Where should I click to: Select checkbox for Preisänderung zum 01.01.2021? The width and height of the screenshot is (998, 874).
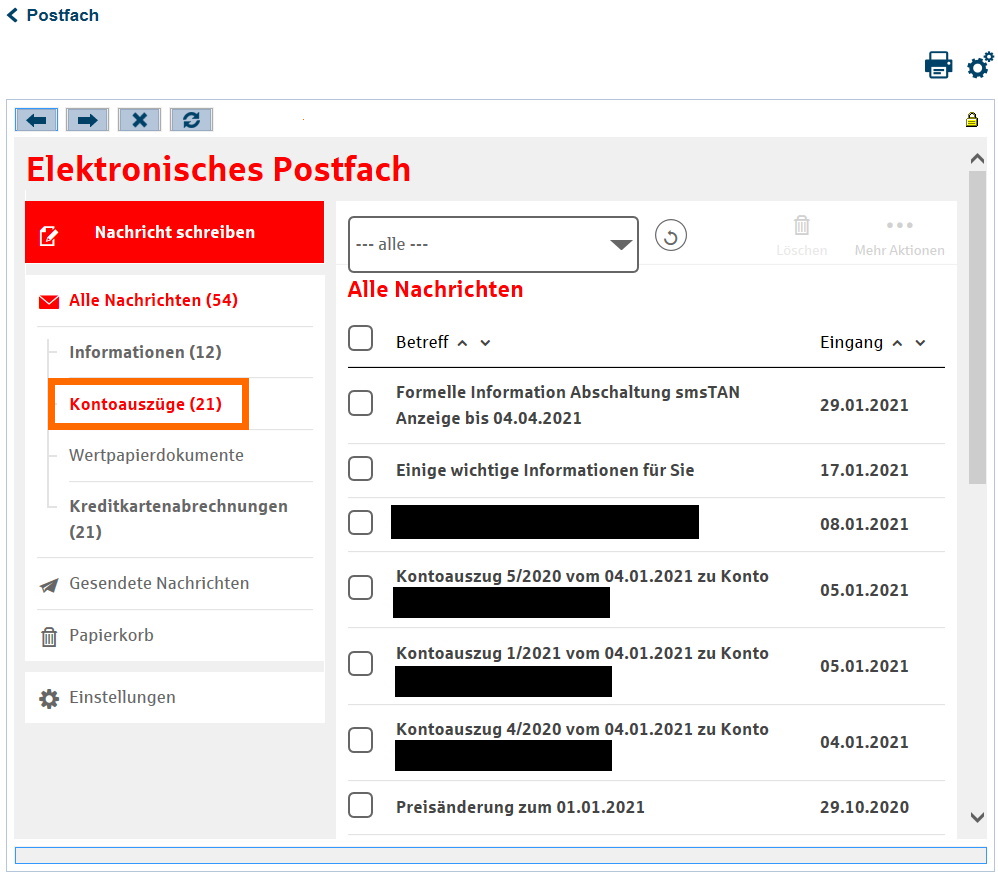coord(361,805)
